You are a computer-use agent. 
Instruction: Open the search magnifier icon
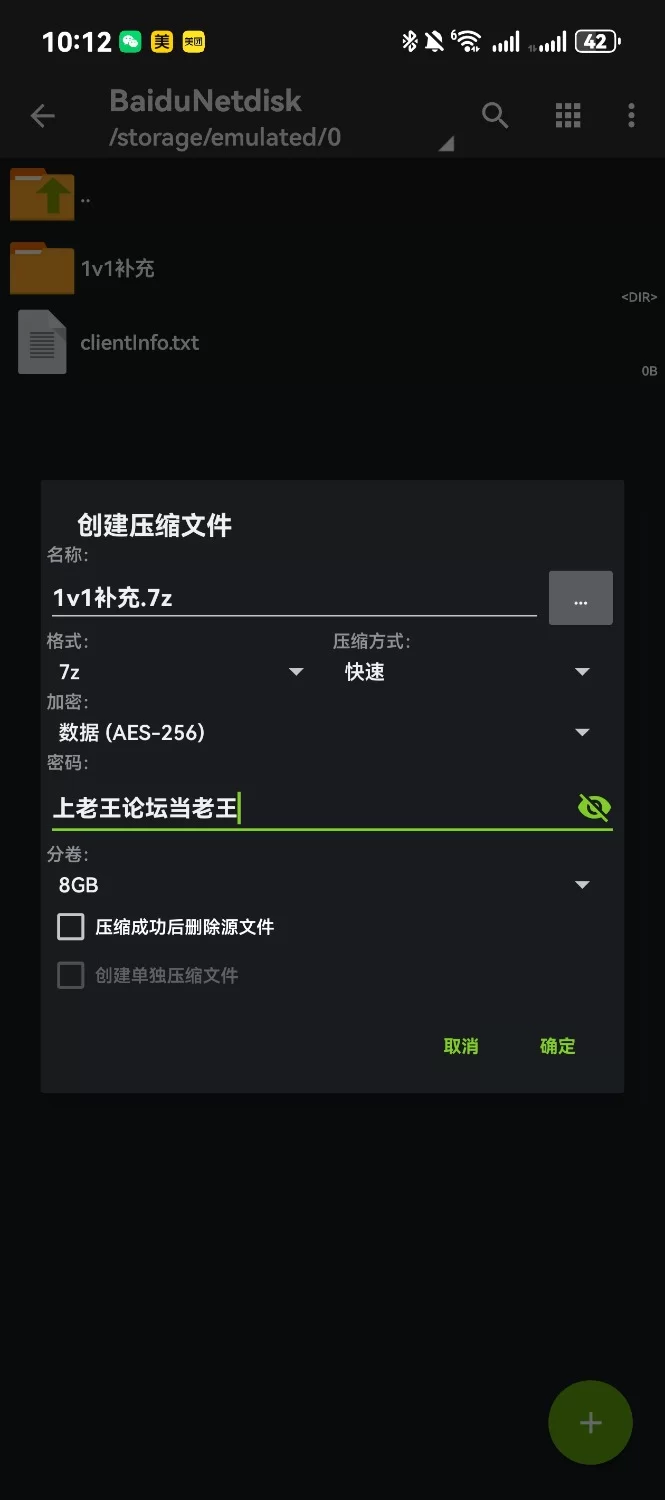pyautogui.click(x=495, y=116)
